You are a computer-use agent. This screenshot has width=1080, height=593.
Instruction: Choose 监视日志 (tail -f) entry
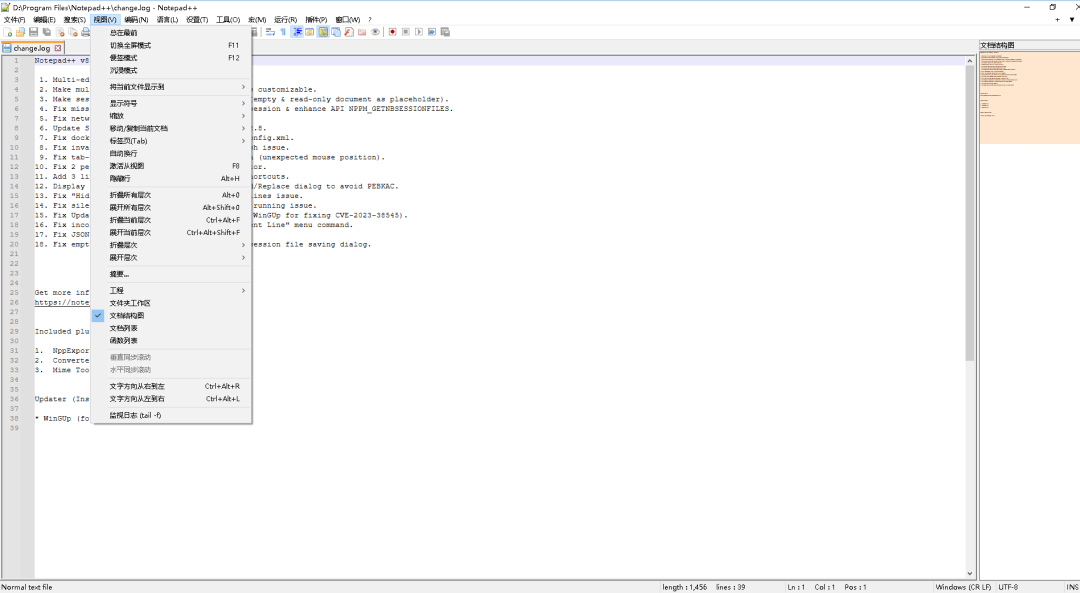point(172,415)
